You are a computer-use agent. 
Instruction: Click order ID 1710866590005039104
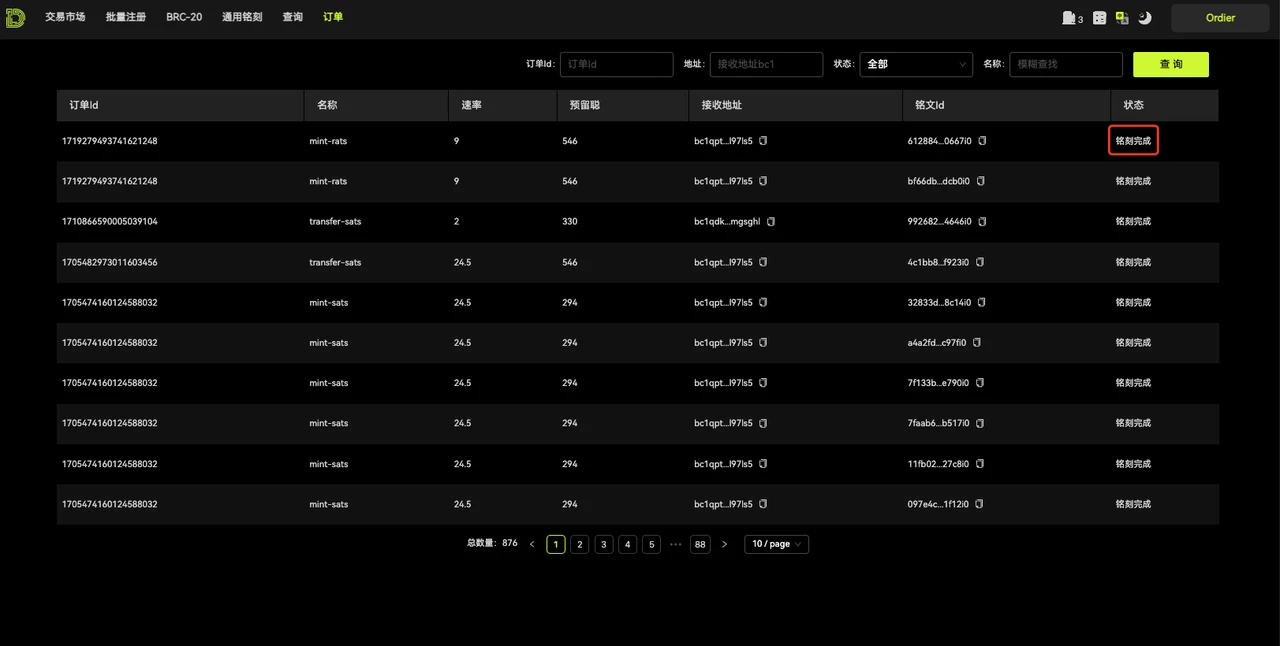click(110, 221)
